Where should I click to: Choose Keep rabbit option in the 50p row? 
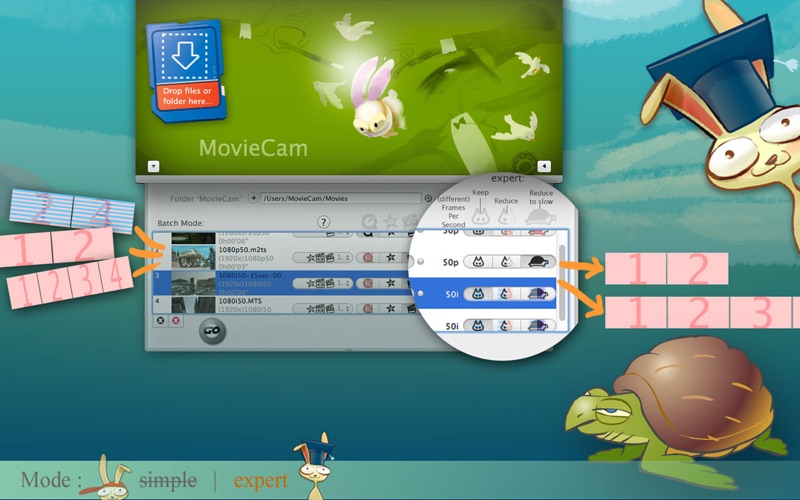pos(478,262)
